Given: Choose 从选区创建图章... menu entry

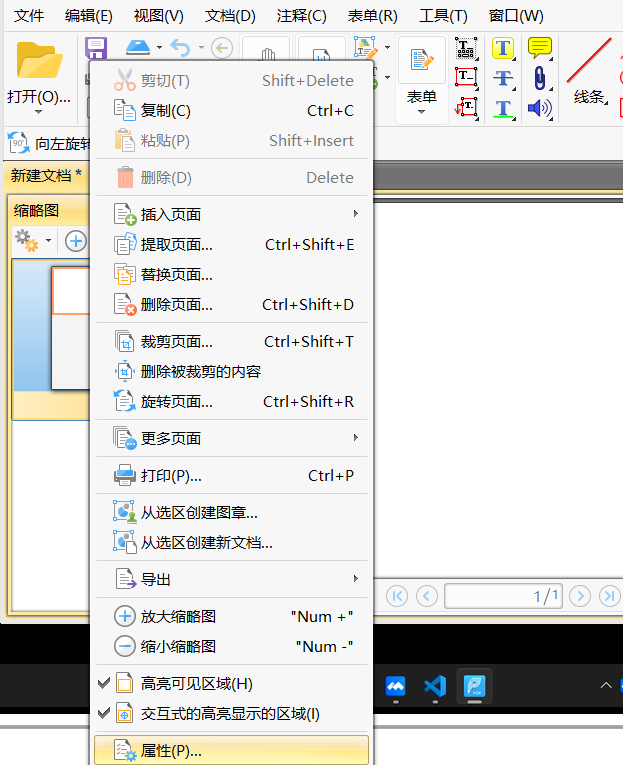Looking at the screenshot, I should (x=232, y=512).
